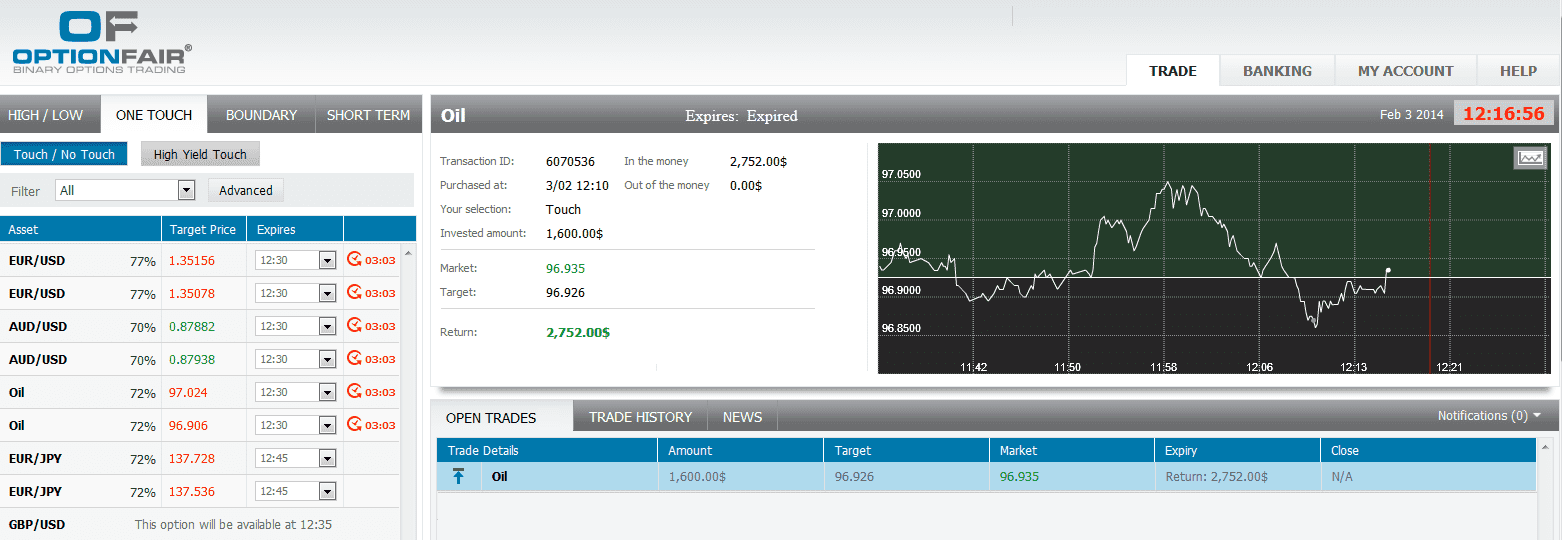1562x540 pixels.
Task: Click the timer icon on the AUD/USD 0.87882 row
Action: (354, 326)
